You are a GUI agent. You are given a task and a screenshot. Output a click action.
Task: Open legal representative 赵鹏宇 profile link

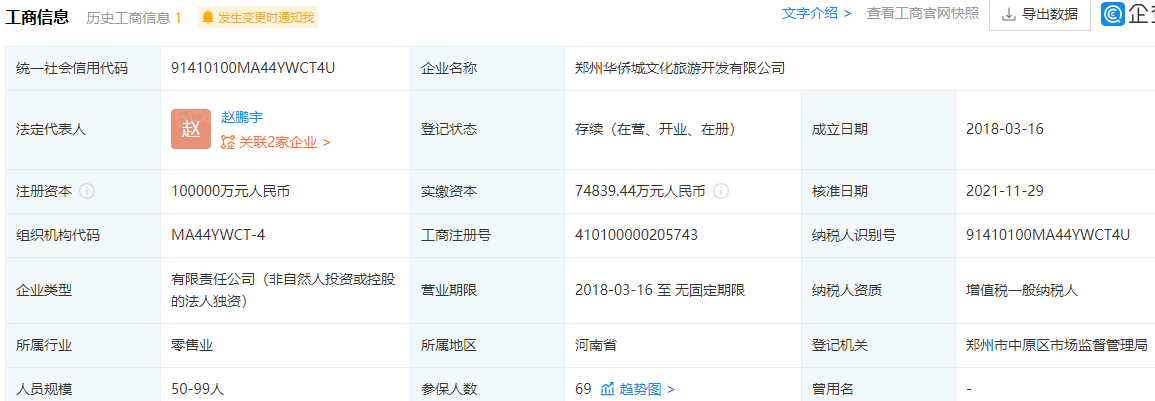242,117
